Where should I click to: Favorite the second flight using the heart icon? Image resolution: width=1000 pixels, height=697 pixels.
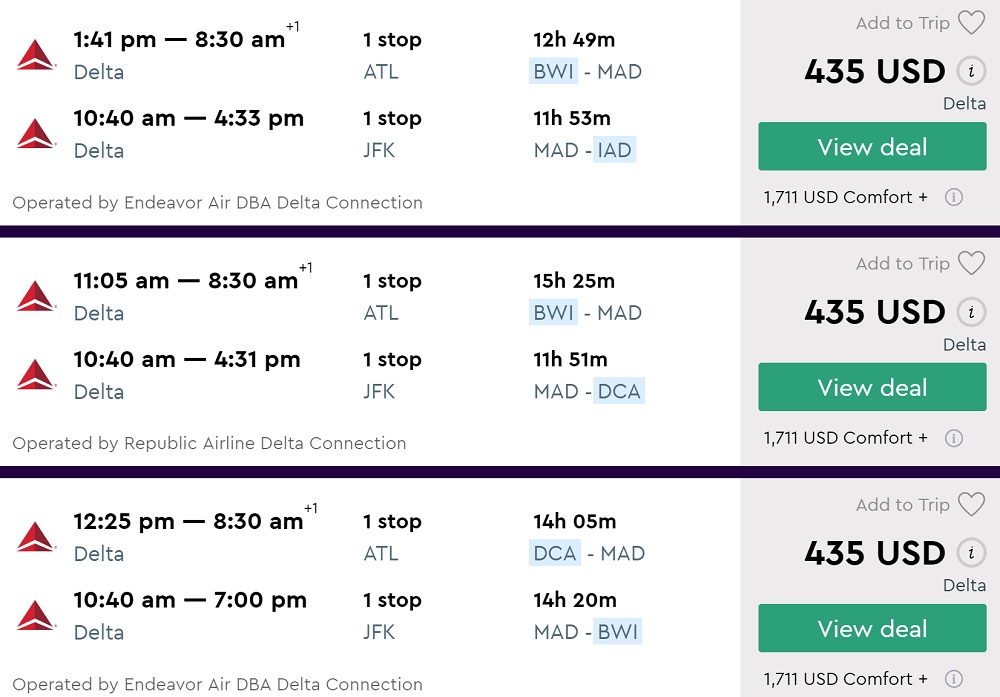pos(971,264)
